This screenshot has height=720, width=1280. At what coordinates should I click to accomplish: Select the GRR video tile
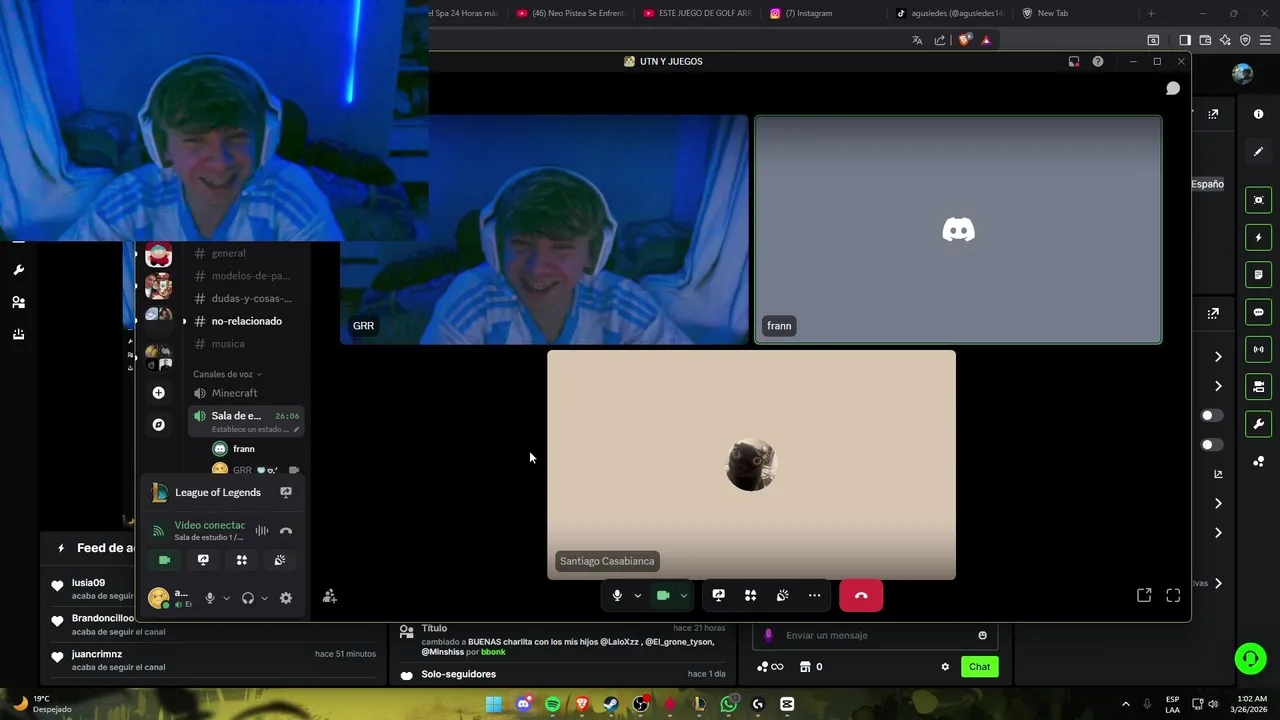[544, 229]
